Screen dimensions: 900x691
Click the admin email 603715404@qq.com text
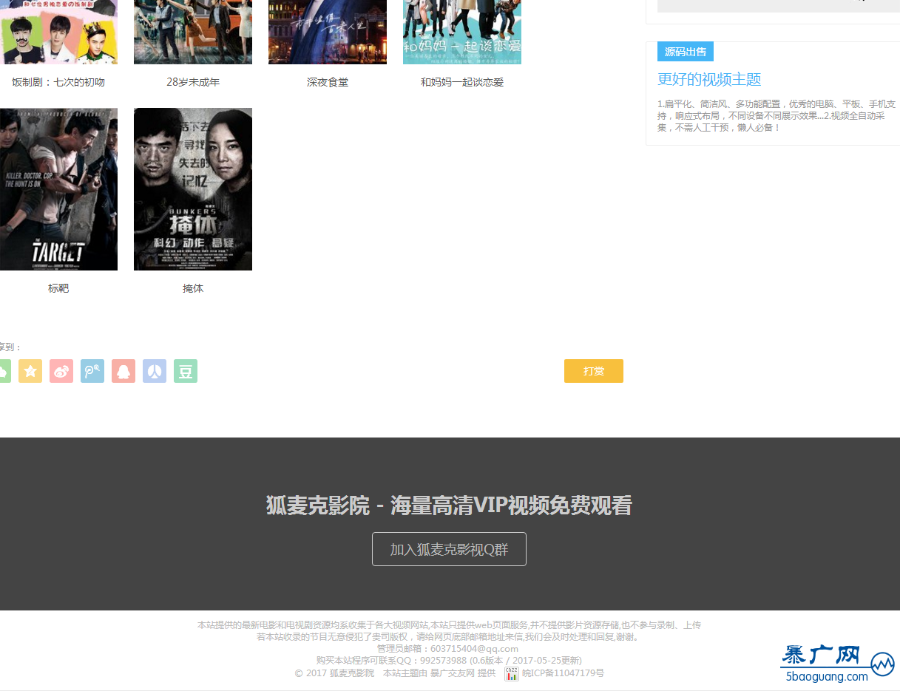(x=474, y=649)
